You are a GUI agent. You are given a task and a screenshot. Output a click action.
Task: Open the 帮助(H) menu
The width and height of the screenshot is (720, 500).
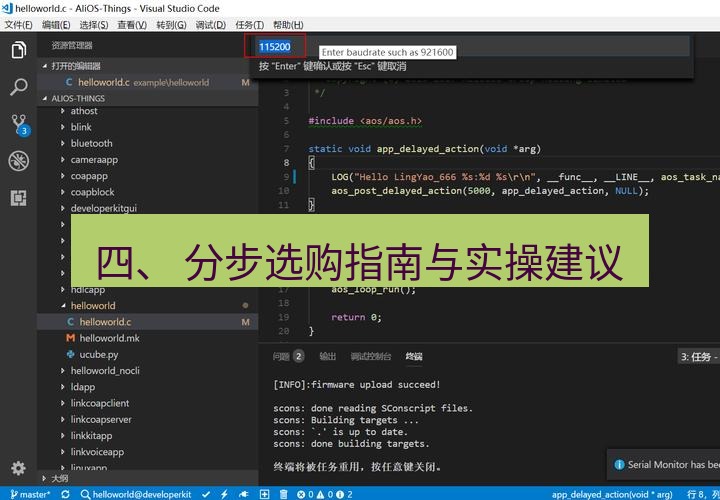(288, 25)
